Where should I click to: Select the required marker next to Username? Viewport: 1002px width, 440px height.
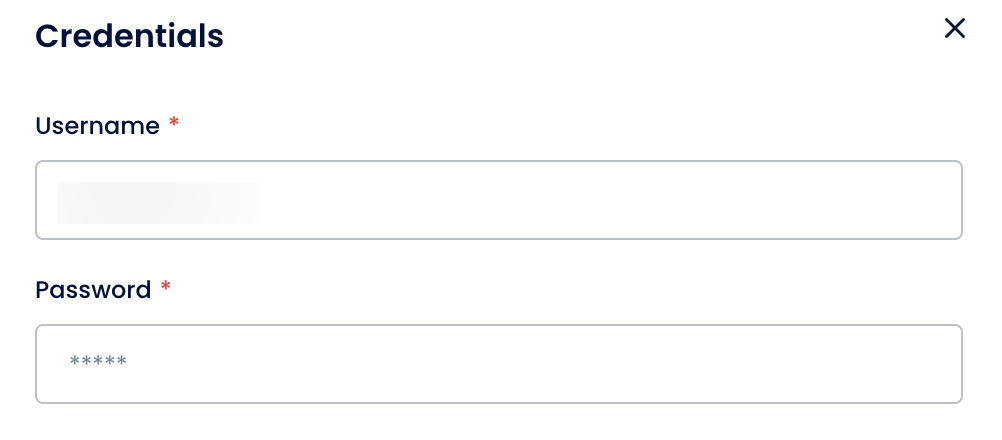[174, 123]
